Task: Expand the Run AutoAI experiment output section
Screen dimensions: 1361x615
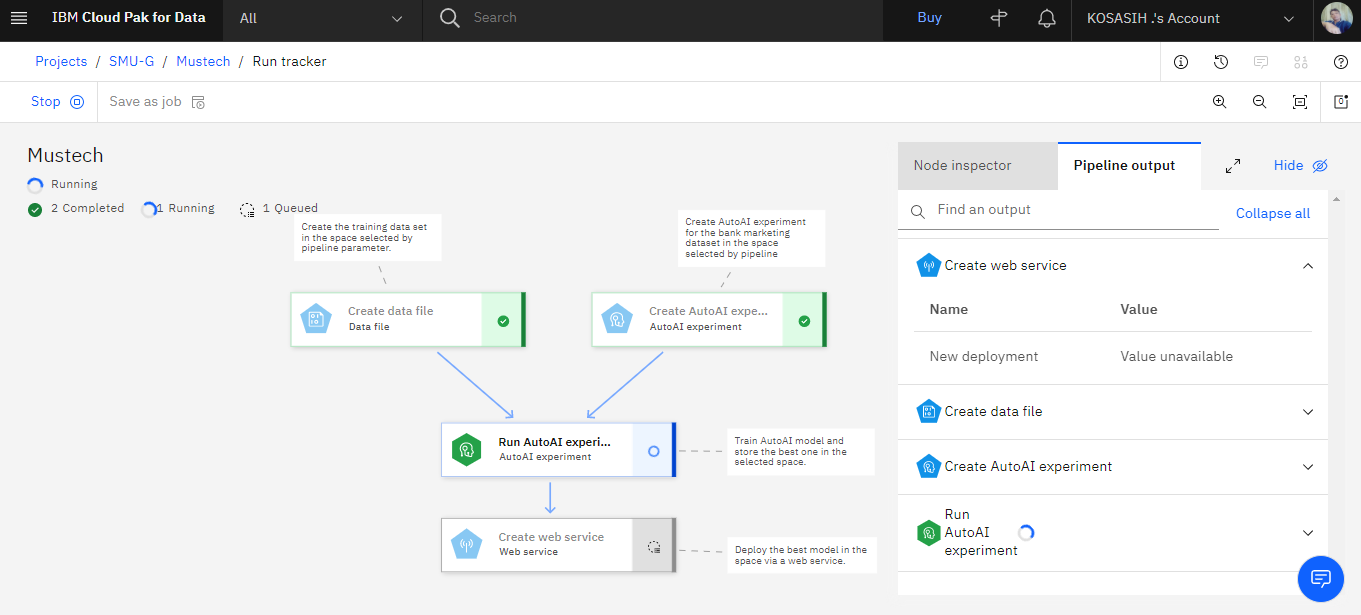Action: [x=1307, y=533]
